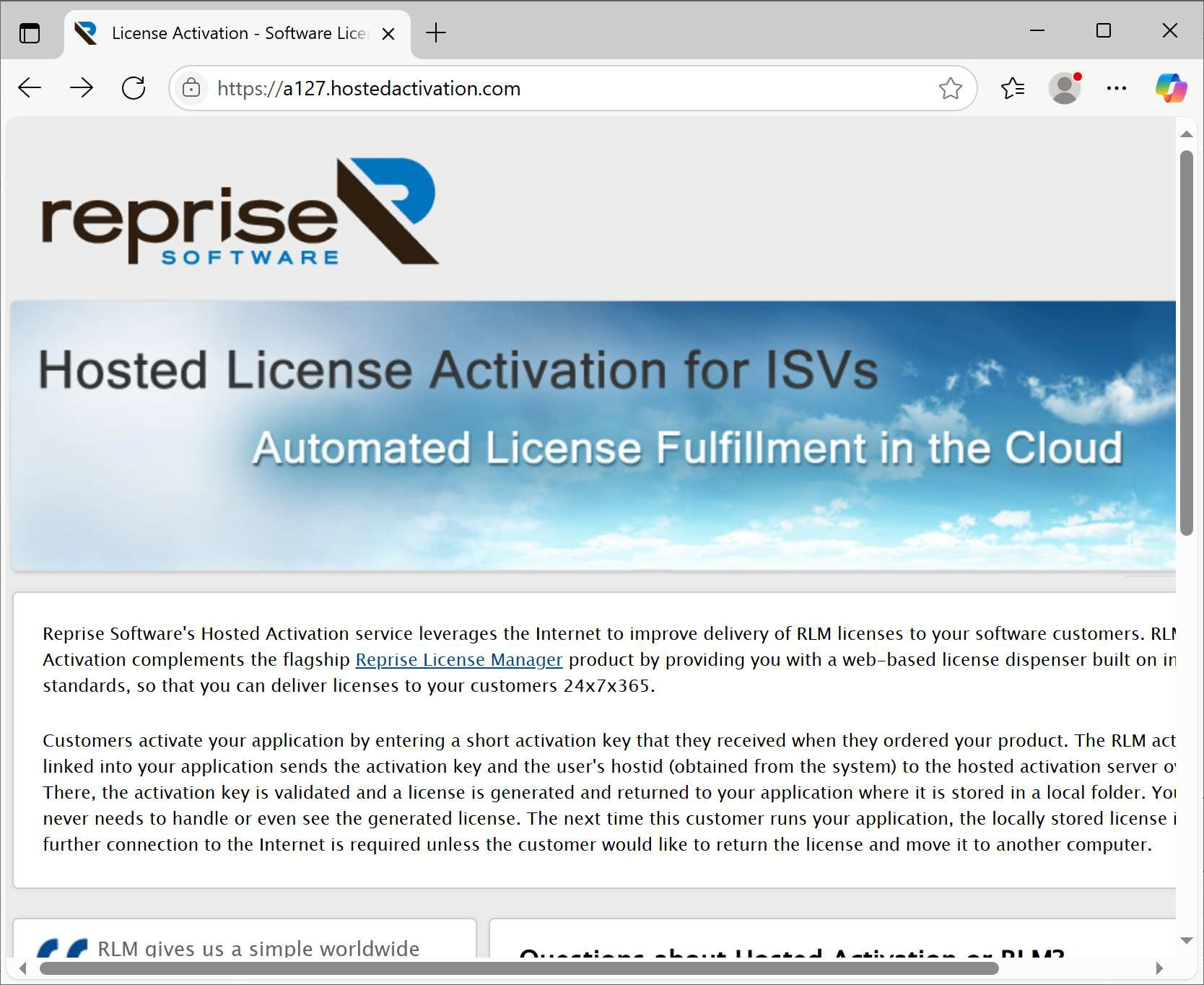Click the scroll up arrow
The height and width of the screenshot is (985, 1204).
1186,134
